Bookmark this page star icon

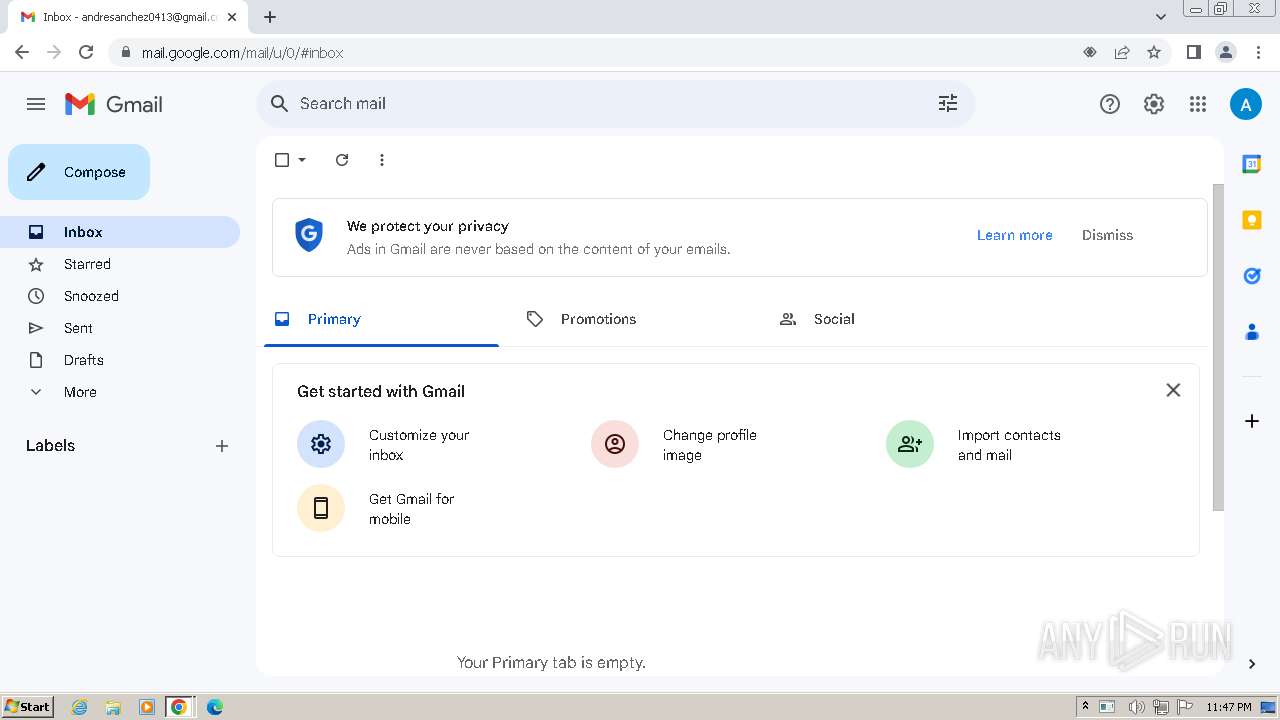click(1154, 52)
